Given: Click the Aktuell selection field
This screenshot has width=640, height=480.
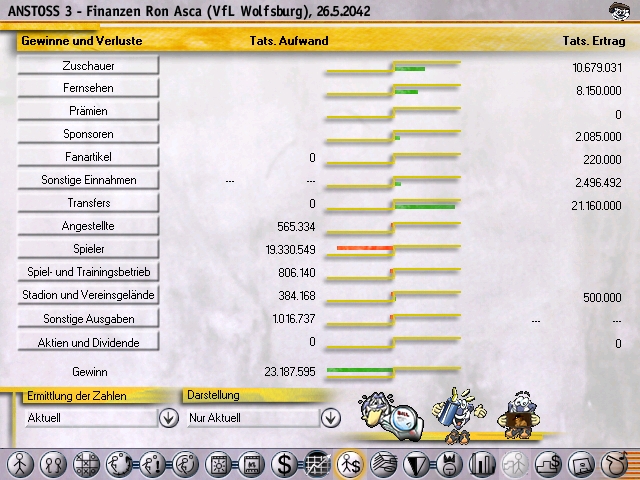Looking at the screenshot, I should coord(91,418).
